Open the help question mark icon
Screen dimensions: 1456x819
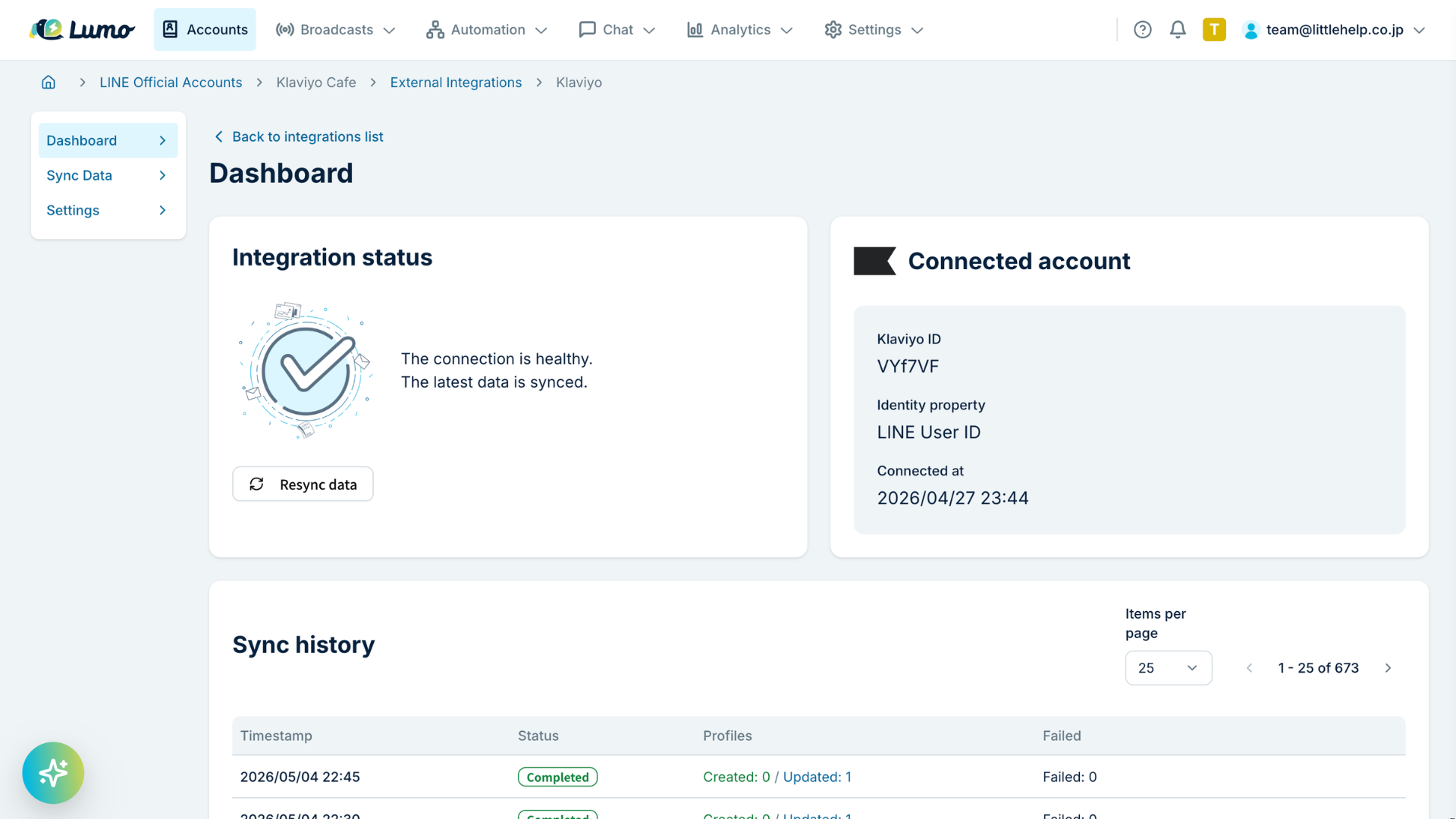click(1142, 30)
